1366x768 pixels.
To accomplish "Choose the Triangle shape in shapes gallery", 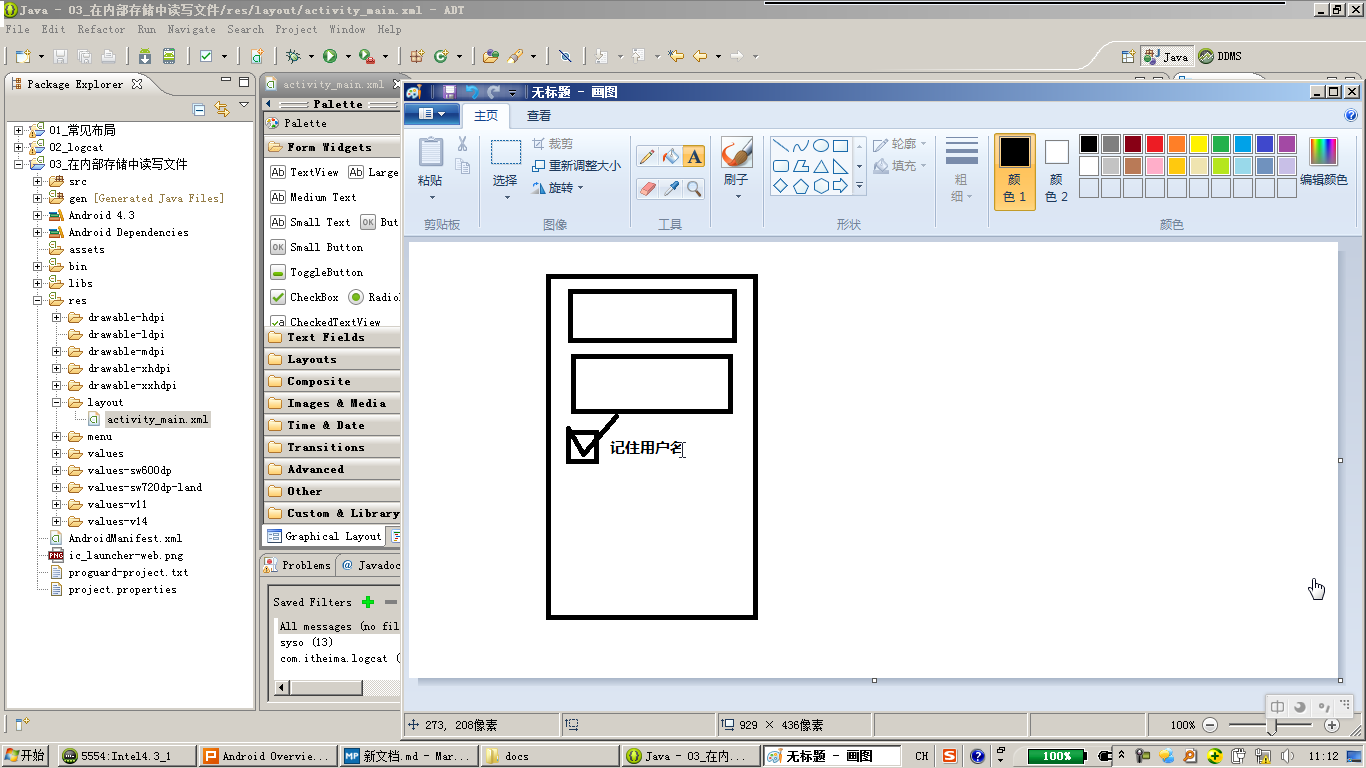I will tap(821, 166).
